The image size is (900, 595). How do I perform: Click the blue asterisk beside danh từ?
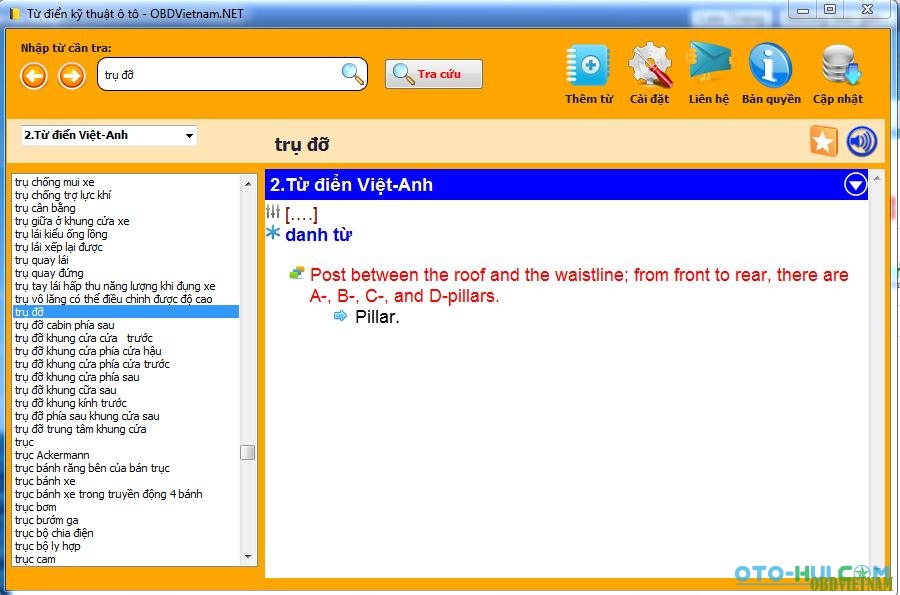pyautogui.click(x=273, y=233)
